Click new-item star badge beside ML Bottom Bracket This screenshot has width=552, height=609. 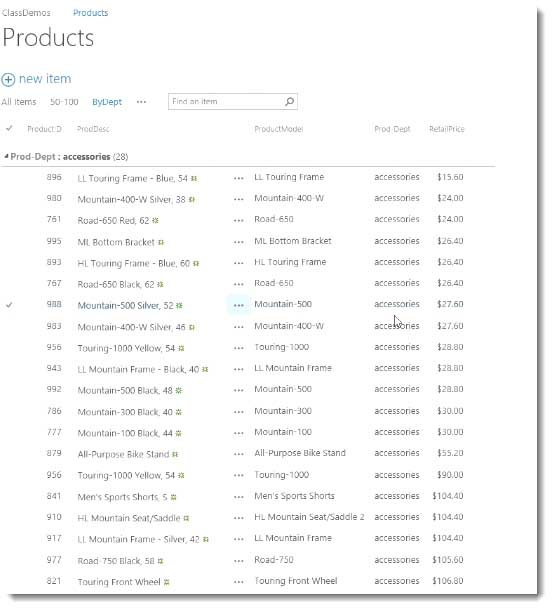(x=161, y=242)
